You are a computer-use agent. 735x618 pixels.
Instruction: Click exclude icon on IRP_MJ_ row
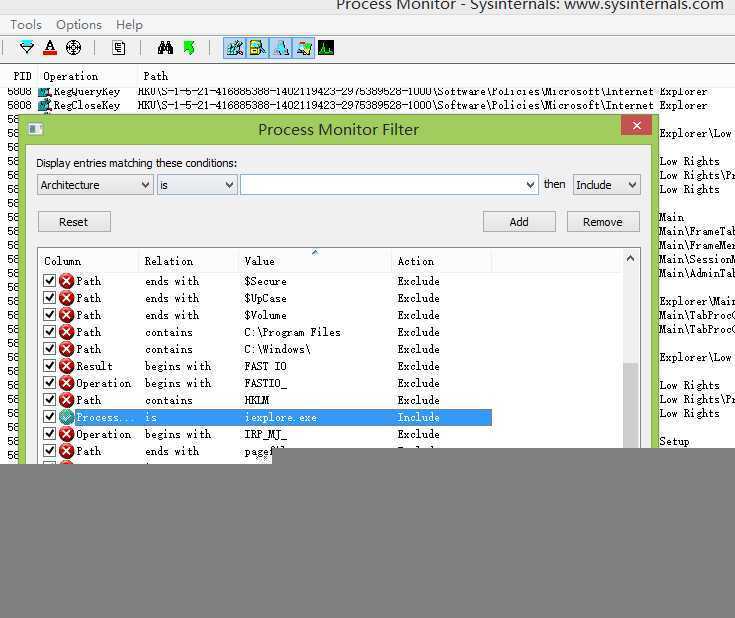click(x=67, y=434)
